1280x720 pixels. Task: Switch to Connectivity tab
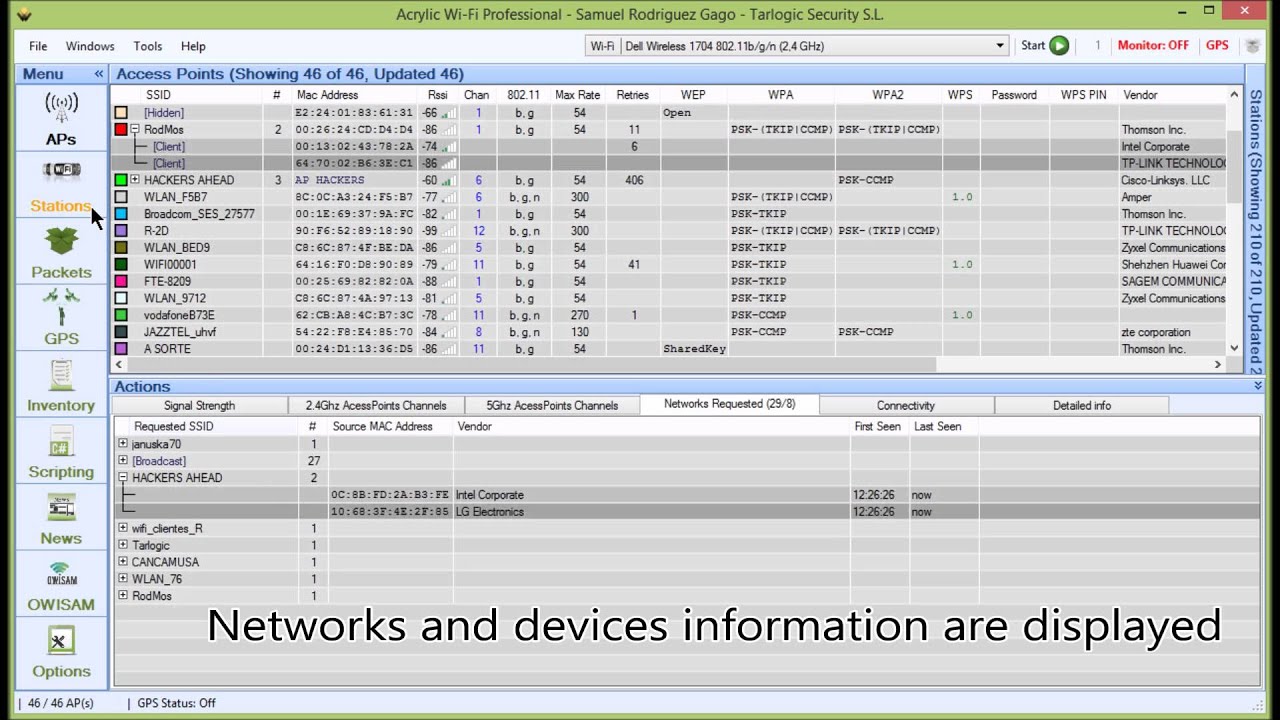(x=906, y=405)
